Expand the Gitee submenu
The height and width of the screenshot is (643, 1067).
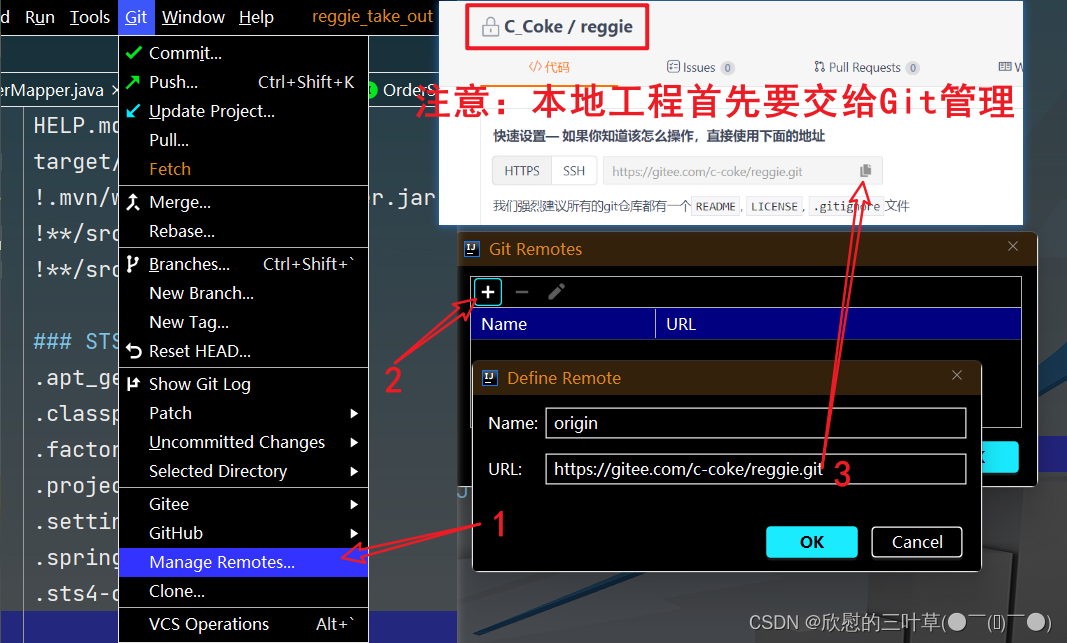click(244, 504)
